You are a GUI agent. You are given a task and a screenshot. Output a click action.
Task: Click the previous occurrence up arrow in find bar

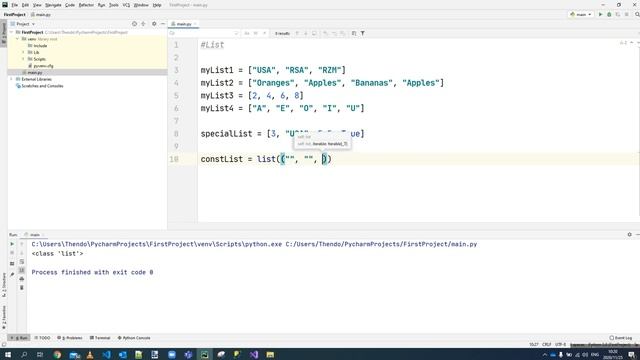tap(297, 33)
